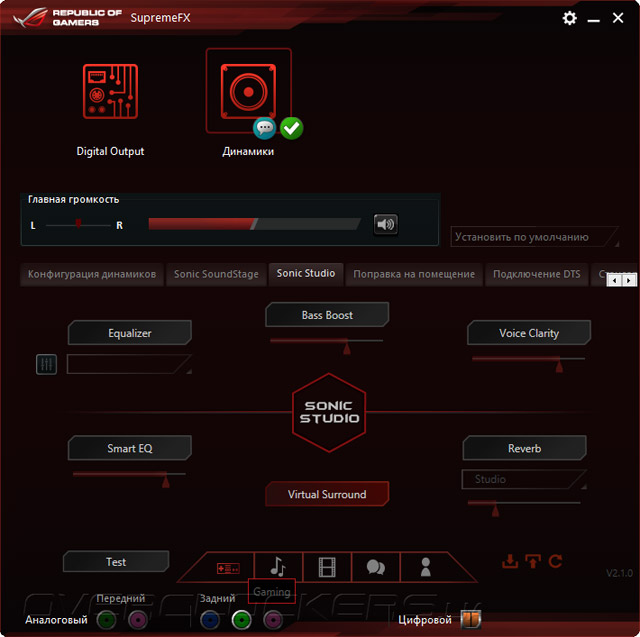640x637 pixels.
Task: Open the Equalizer preset dropdown
Action: [129, 364]
